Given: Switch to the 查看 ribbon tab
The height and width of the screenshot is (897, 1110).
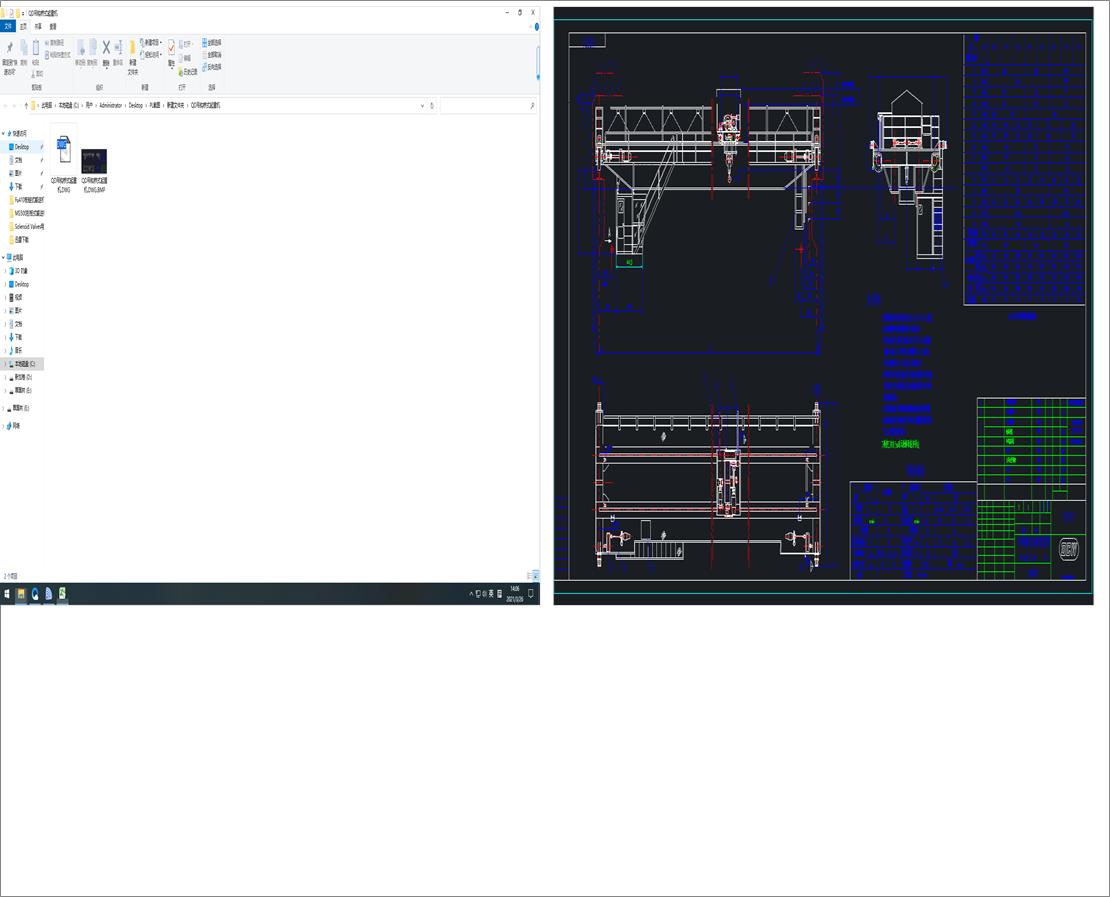Looking at the screenshot, I should click(x=51, y=26).
